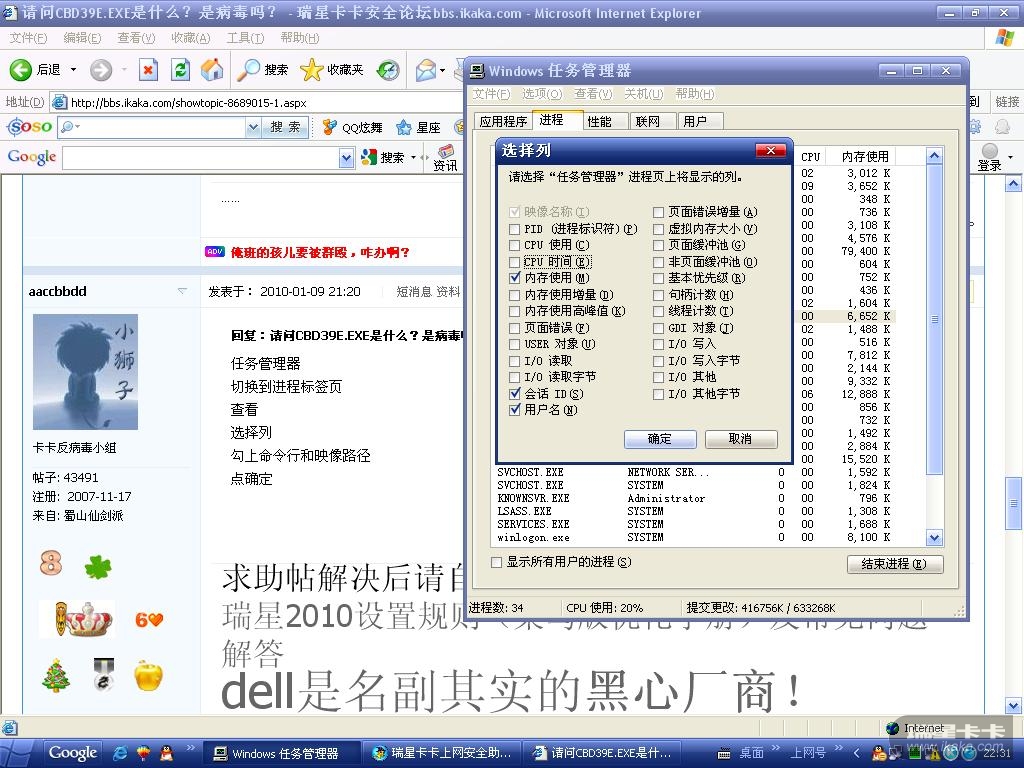
Task: Click the ADV ad icon beside red link
Action: click(215, 251)
